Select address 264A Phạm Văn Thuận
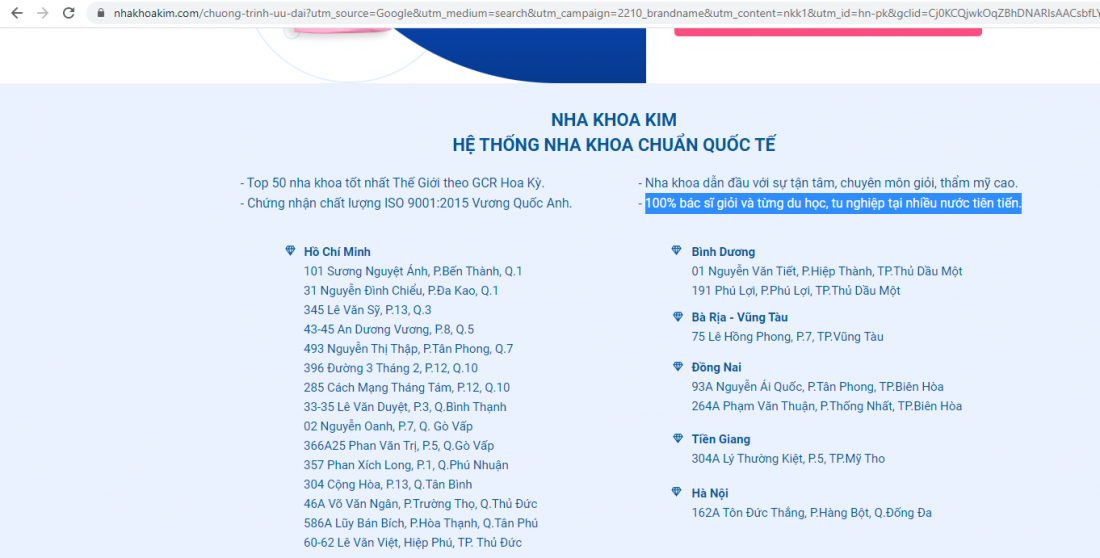The width and height of the screenshot is (1100, 558). pyautogui.click(x=827, y=406)
